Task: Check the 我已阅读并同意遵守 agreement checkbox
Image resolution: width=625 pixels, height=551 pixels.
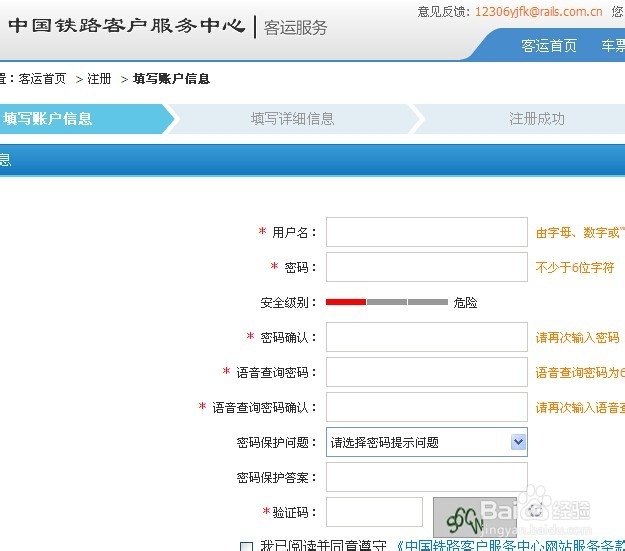Action: (x=247, y=546)
